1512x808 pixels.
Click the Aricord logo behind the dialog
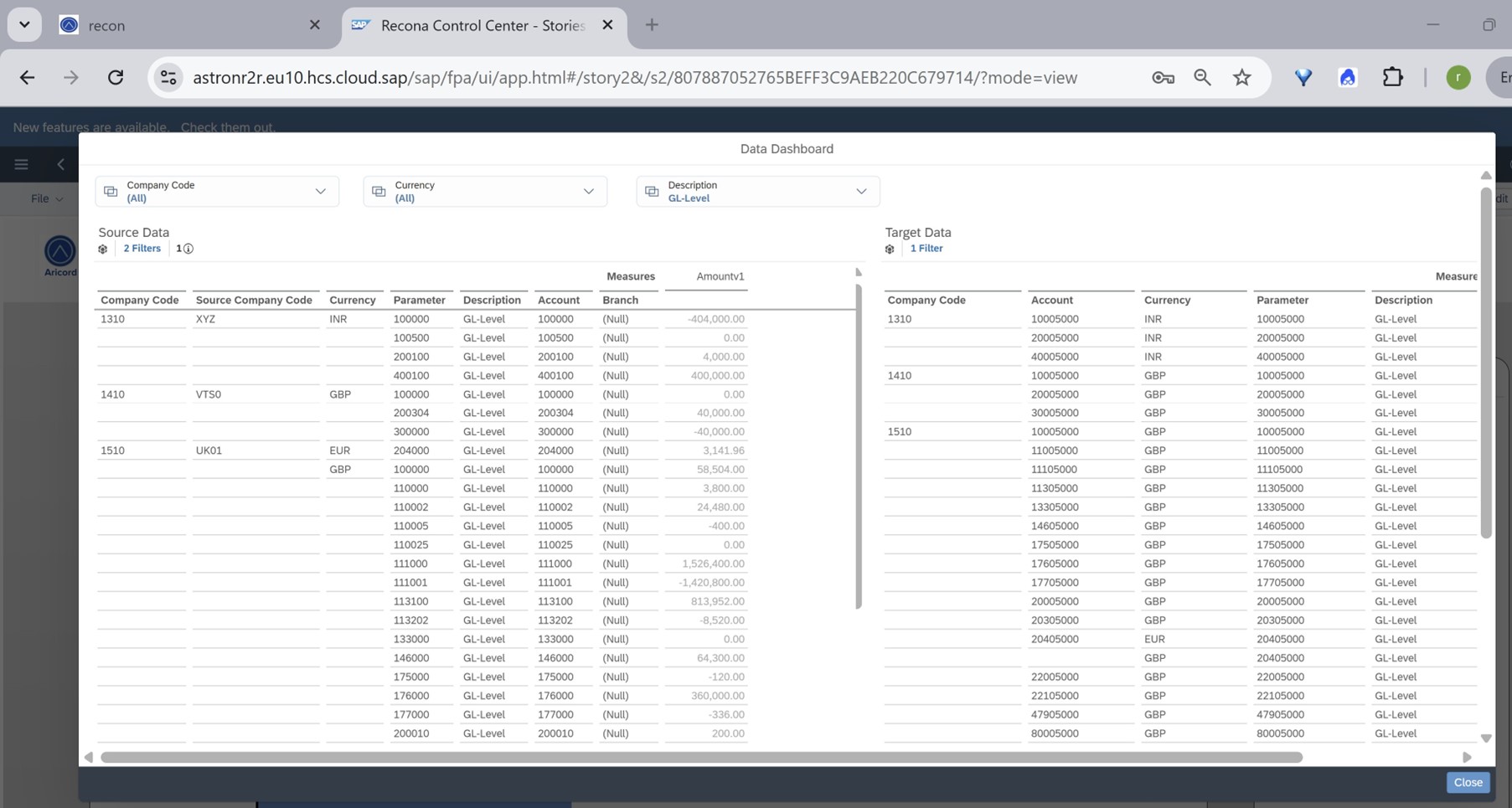[x=59, y=255]
